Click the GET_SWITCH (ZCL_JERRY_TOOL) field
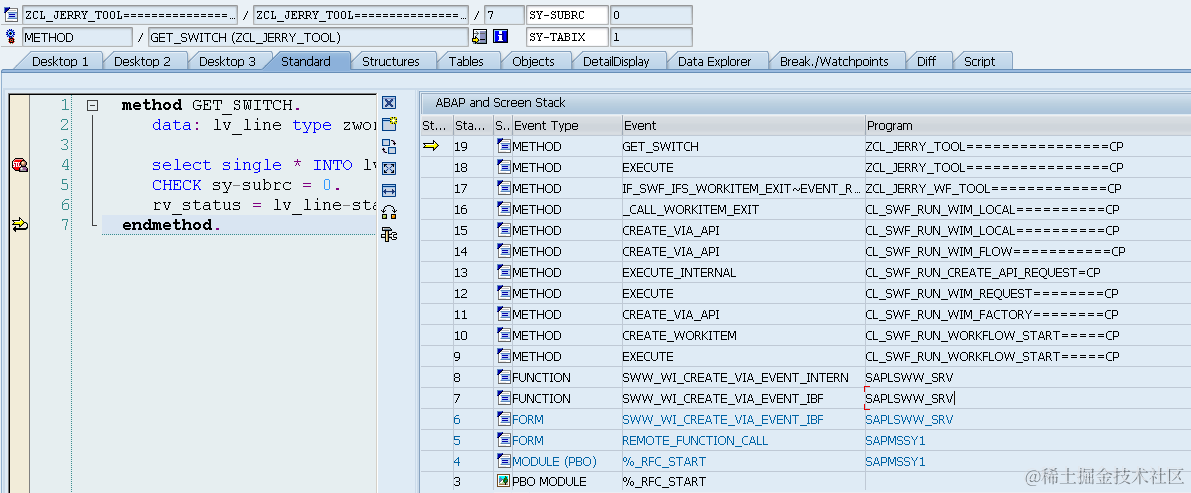The width and height of the screenshot is (1191, 493). [308, 36]
